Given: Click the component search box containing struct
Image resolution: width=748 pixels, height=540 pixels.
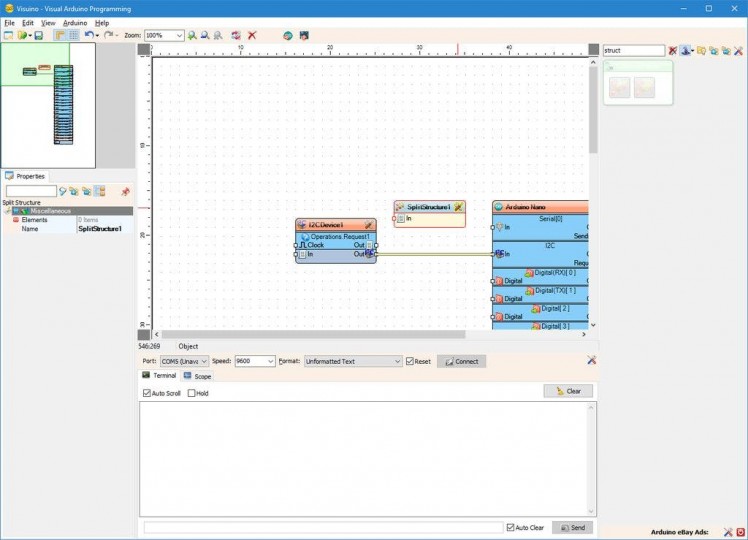Looking at the screenshot, I should click(x=633, y=50).
